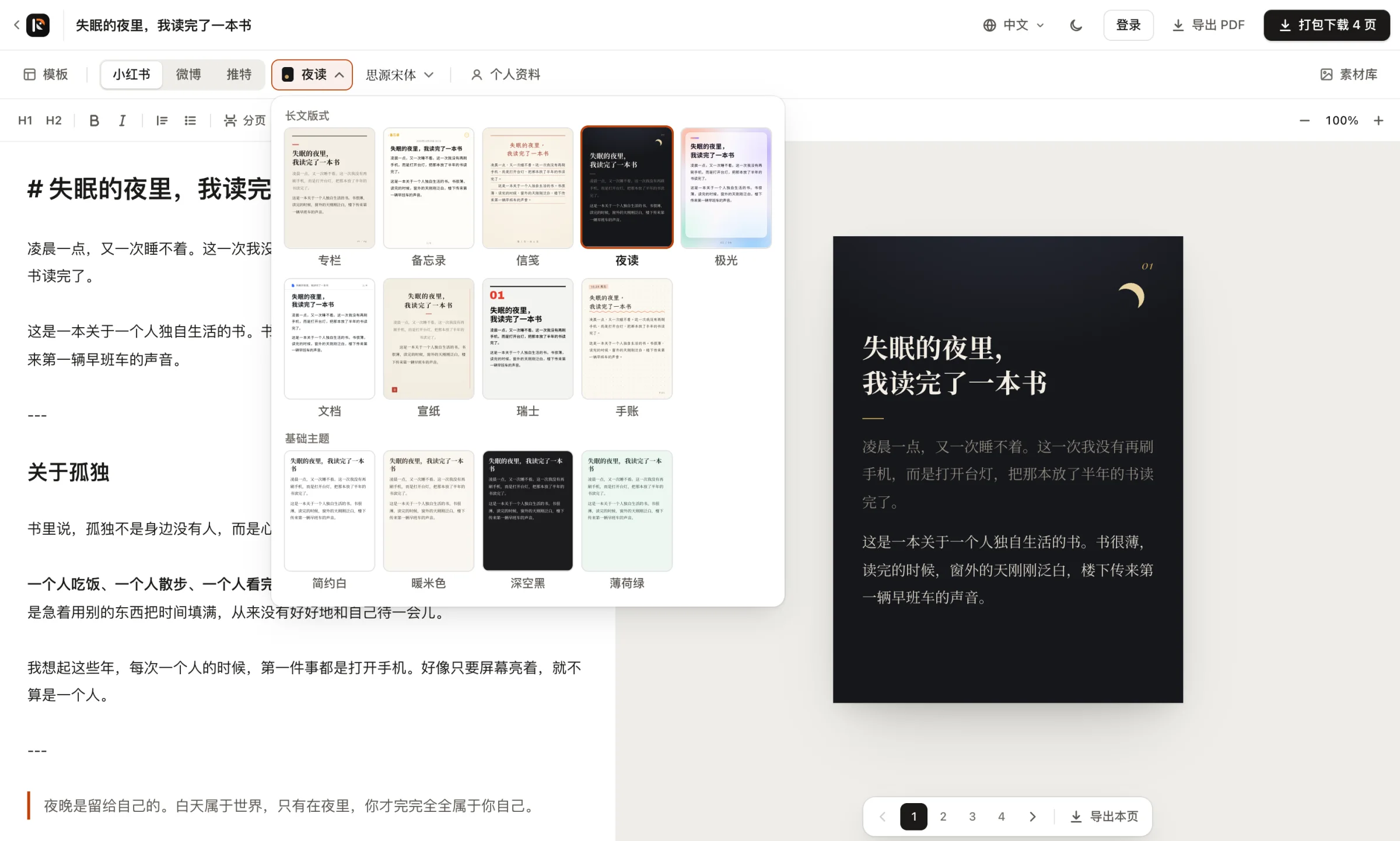Go to preview page 4

click(x=1001, y=817)
